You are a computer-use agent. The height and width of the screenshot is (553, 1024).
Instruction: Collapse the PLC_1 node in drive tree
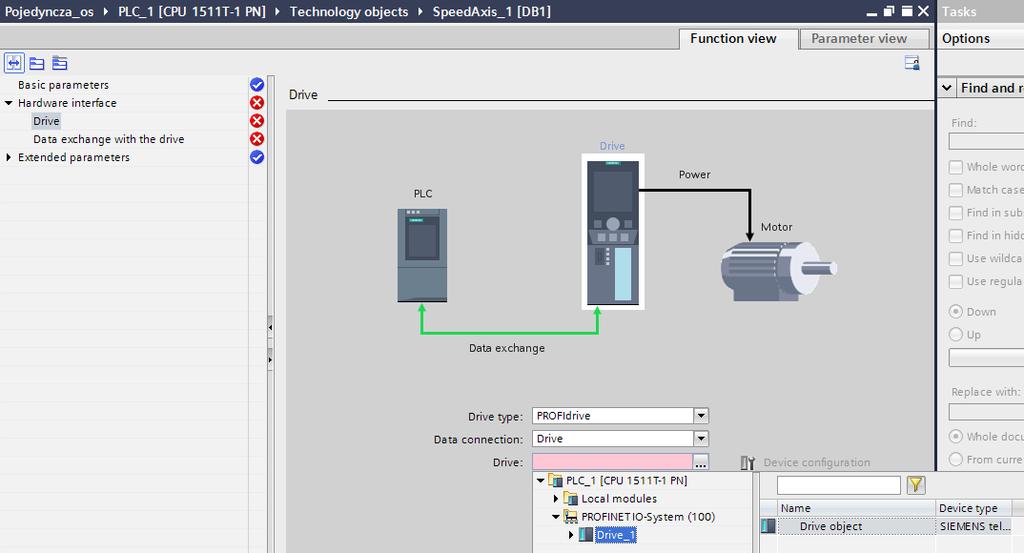click(x=541, y=481)
